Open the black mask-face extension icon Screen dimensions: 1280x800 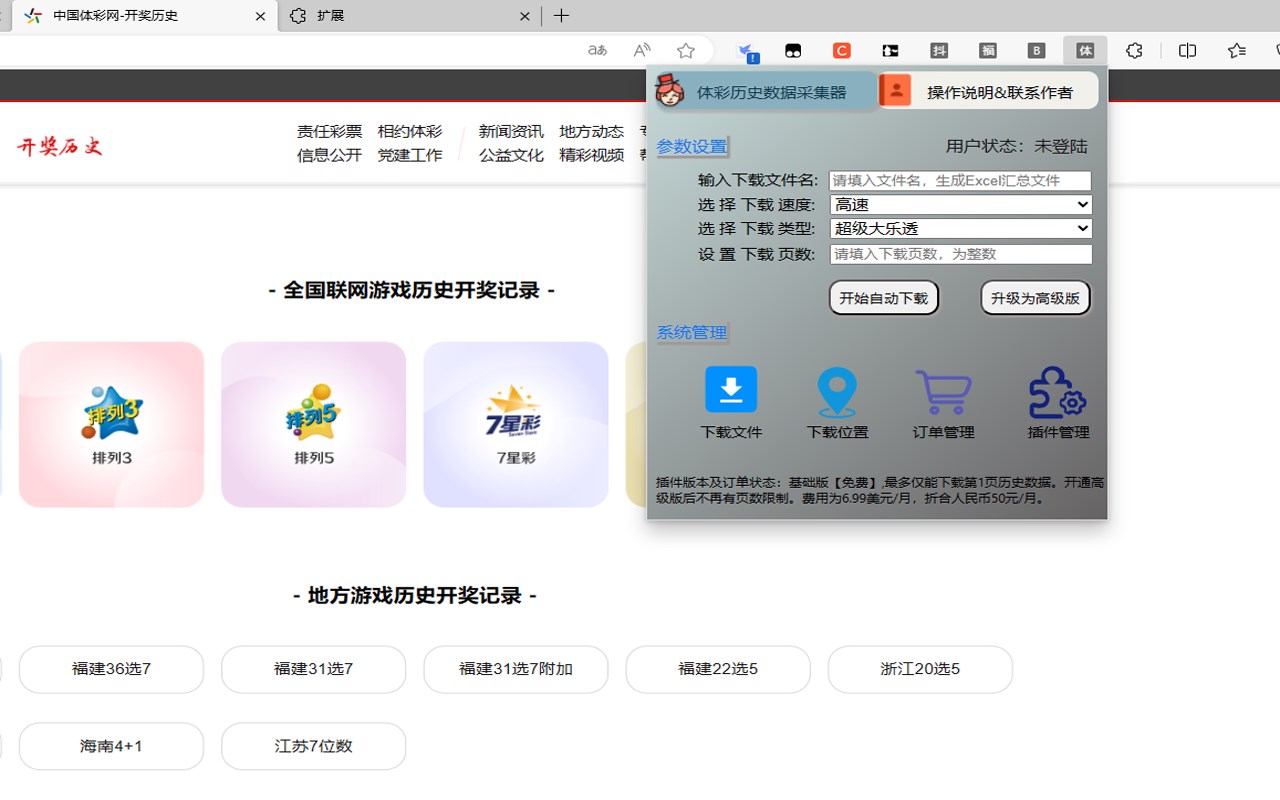click(x=793, y=50)
